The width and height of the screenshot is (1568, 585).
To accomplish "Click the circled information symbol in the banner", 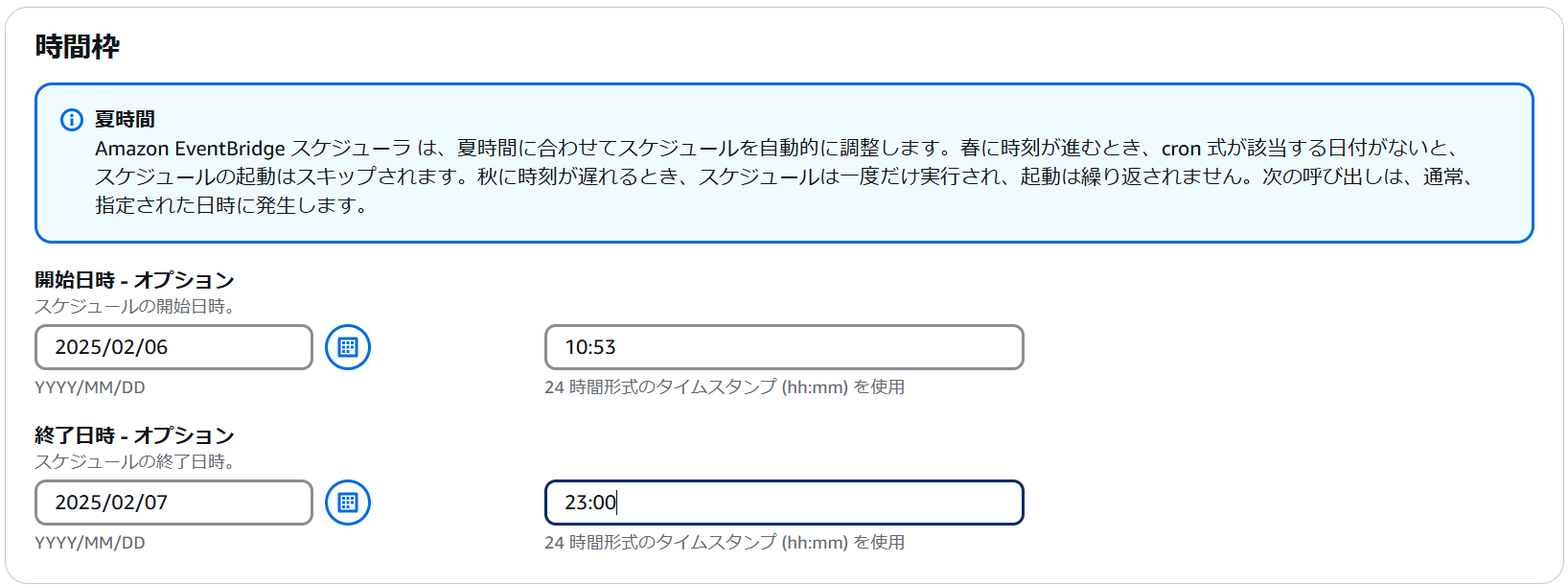I will click(69, 119).
